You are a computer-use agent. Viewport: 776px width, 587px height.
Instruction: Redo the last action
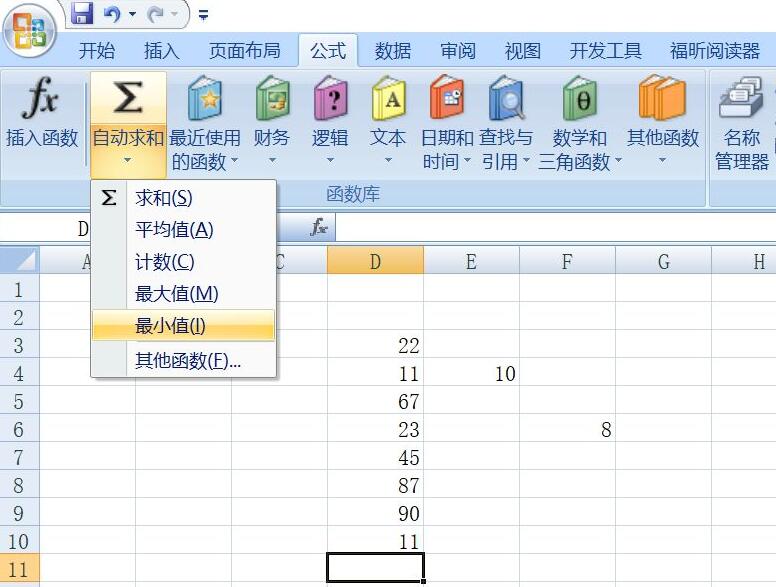coord(156,14)
